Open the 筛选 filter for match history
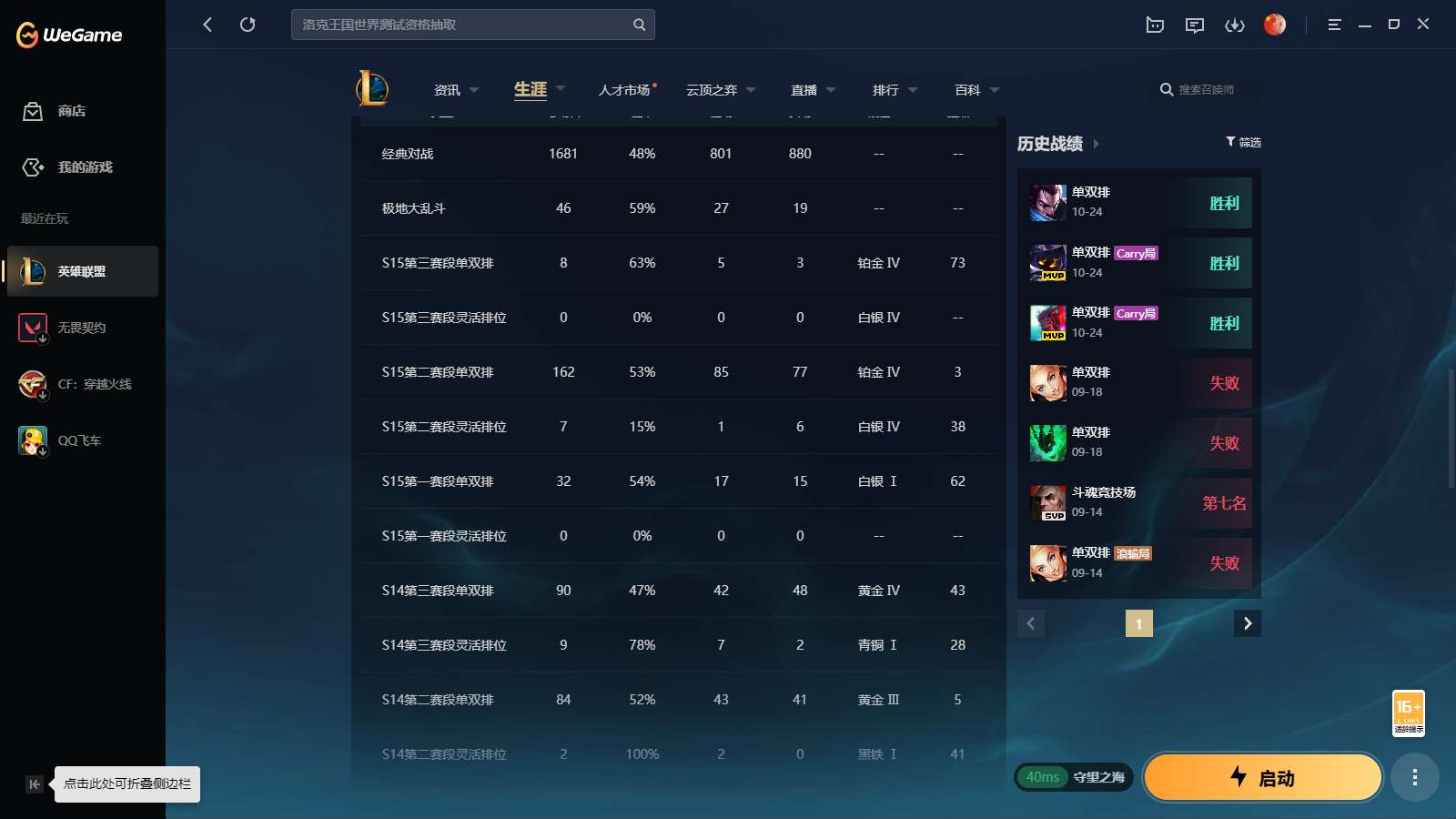The height and width of the screenshot is (819, 1456). [1243, 142]
